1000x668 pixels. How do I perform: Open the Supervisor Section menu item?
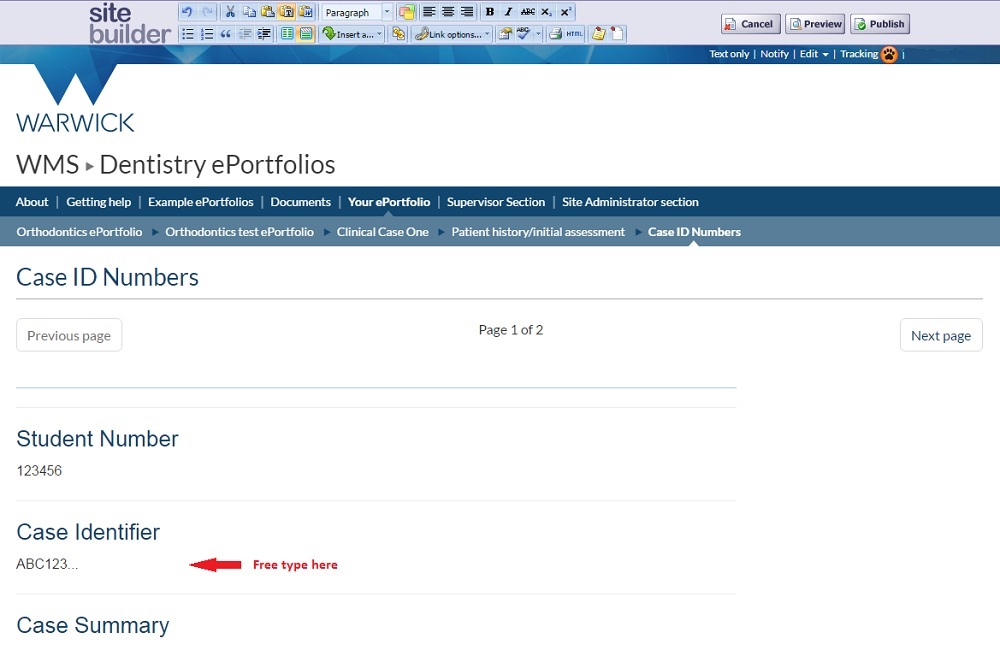[x=496, y=202]
